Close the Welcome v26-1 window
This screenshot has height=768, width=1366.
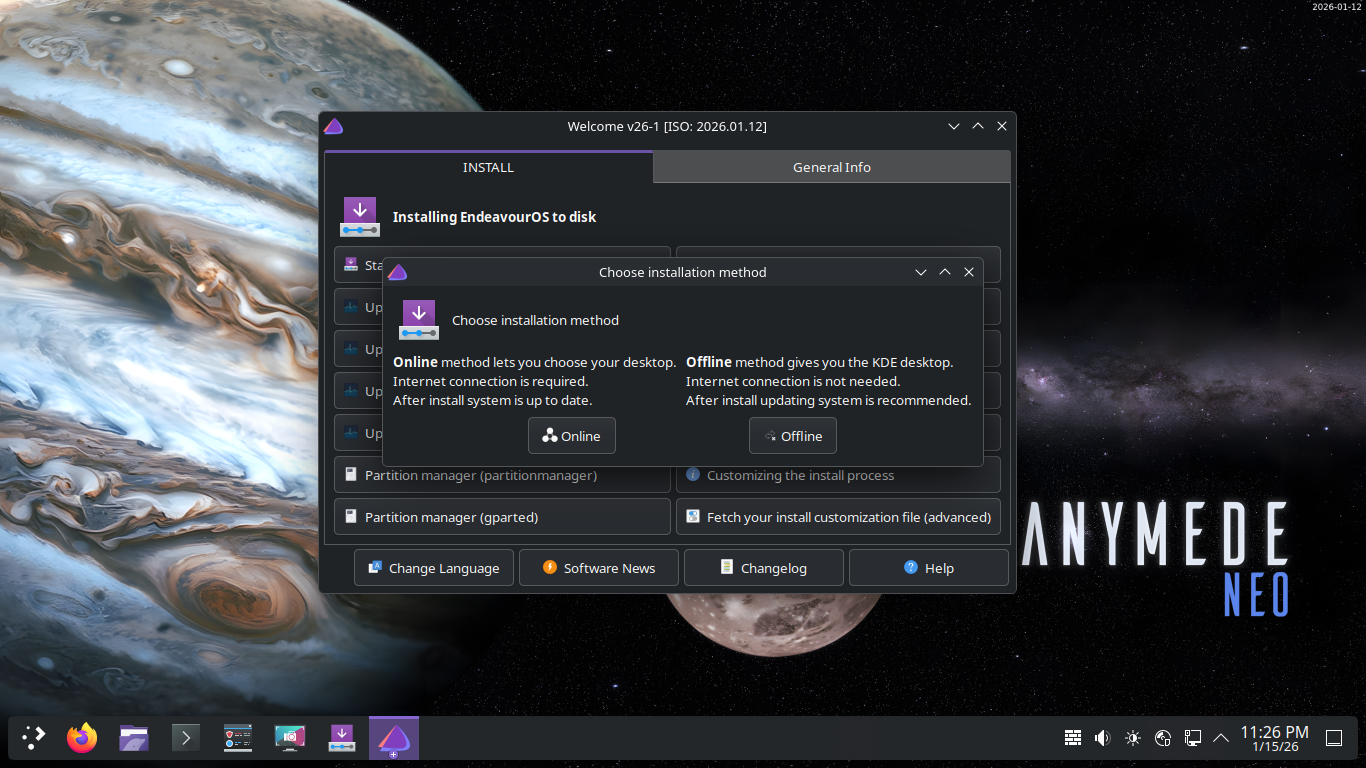pos(1002,126)
